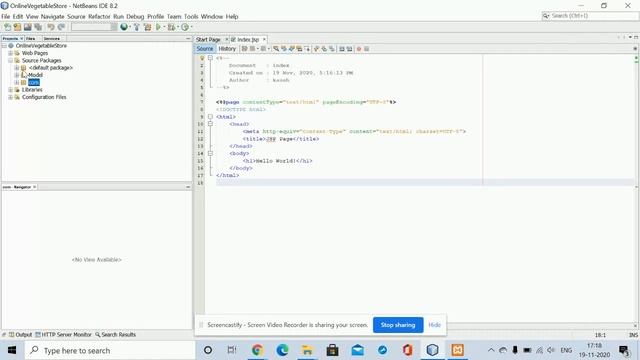Toggle Rectangular Selection icon in editor toolbar
Screen dimensions: 640x360
pos(307,49)
